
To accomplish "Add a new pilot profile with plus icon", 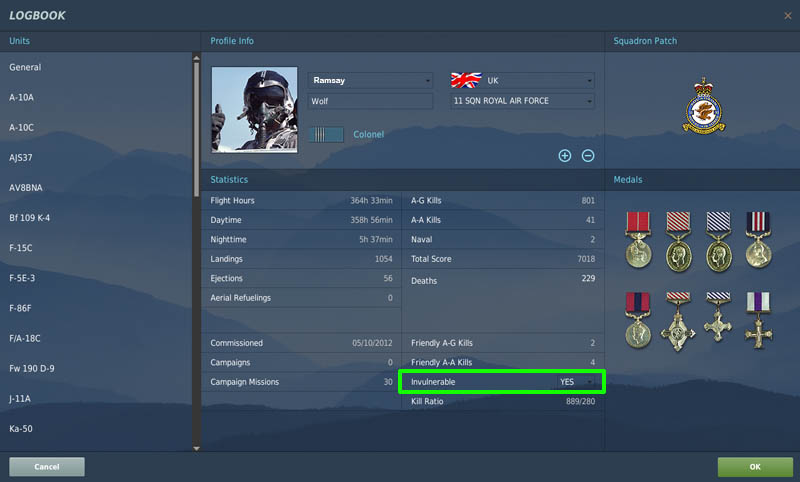I will (x=564, y=156).
